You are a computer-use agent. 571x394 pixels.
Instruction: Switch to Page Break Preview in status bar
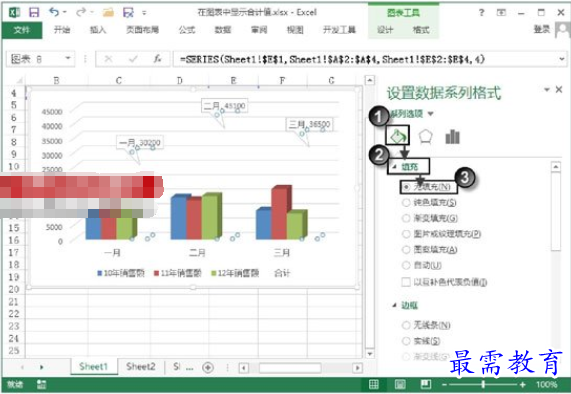pyautogui.click(x=426, y=384)
